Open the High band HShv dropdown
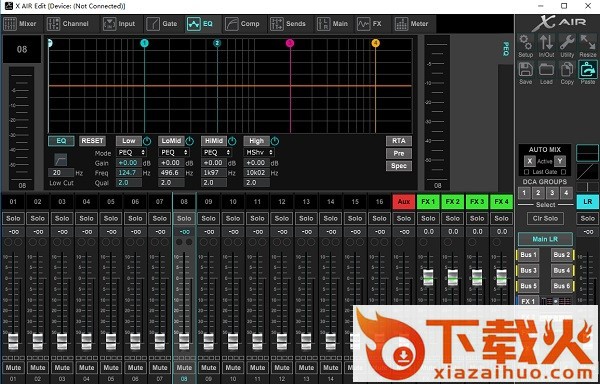 (x=259, y=152)
